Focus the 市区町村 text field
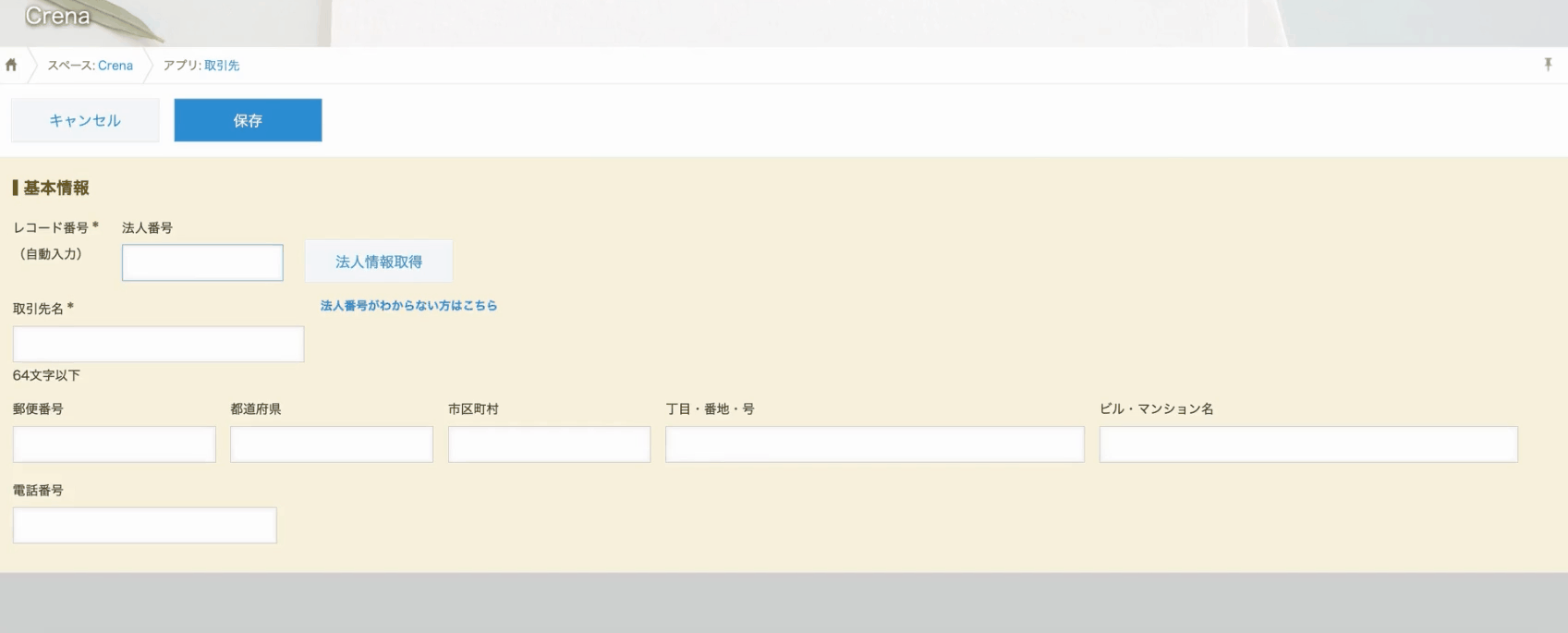The width and height of the screenshot is (1568, 633). coord(549,444)
